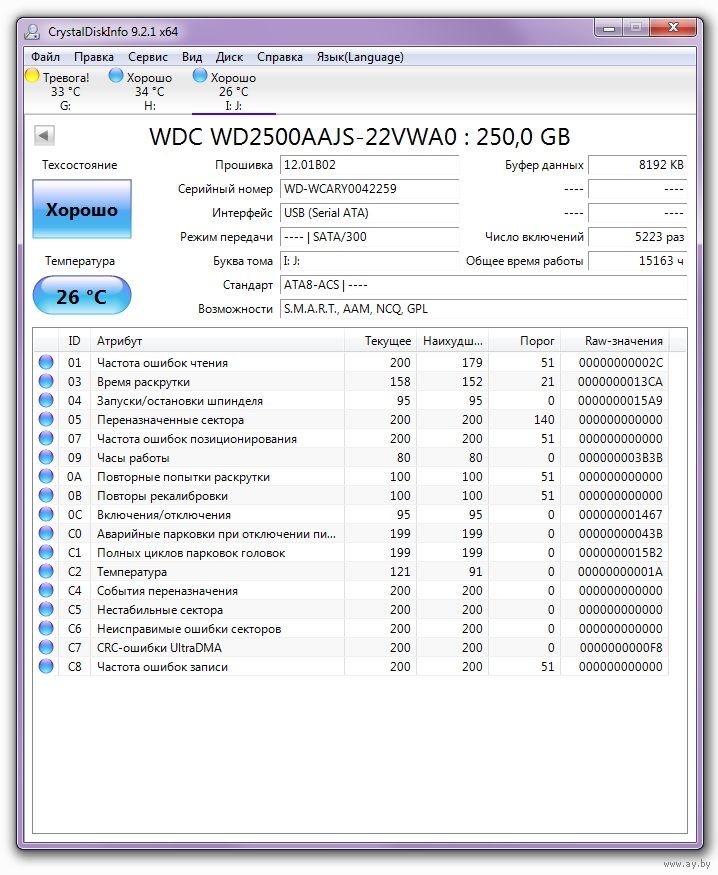Click the ID column header

(74, 341)
